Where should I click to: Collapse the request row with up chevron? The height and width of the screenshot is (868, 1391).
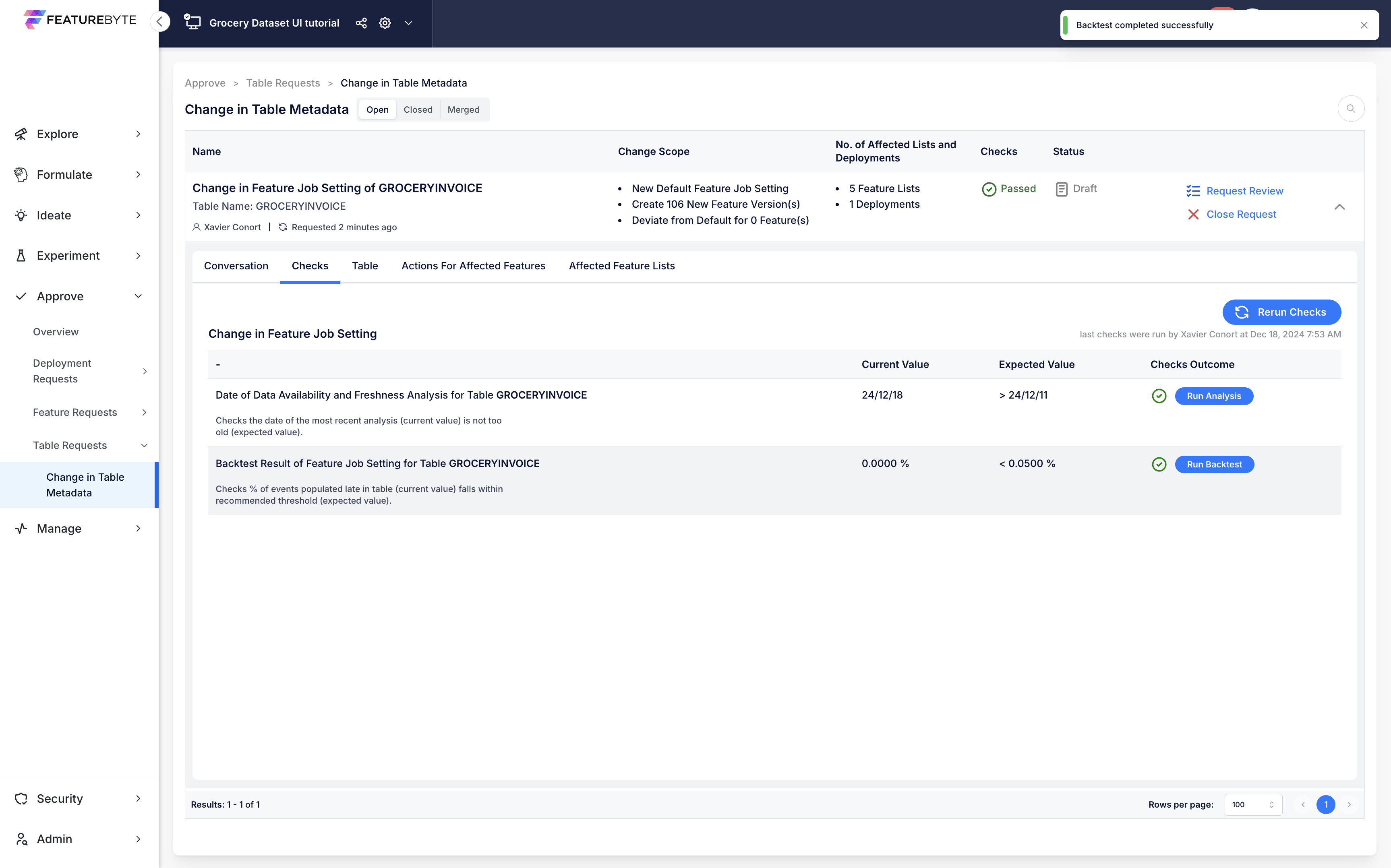[1339, 207]
